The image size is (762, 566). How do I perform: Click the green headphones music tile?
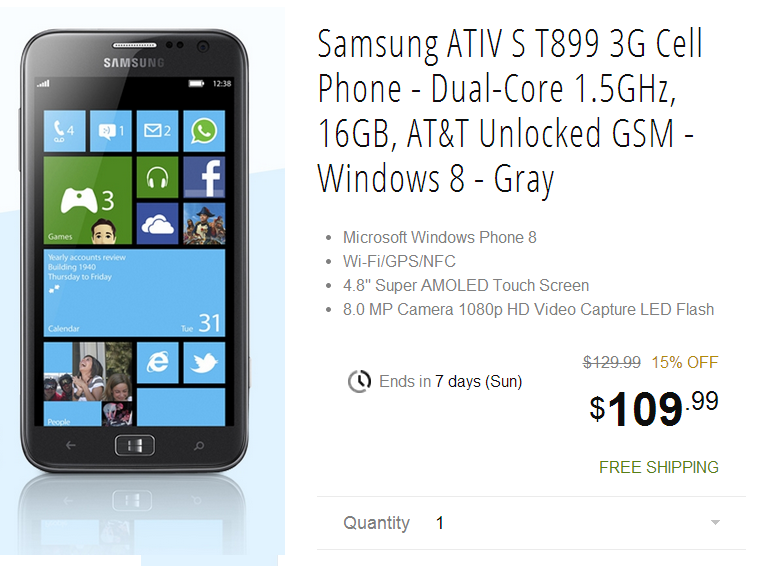click(x=157, y=177)
